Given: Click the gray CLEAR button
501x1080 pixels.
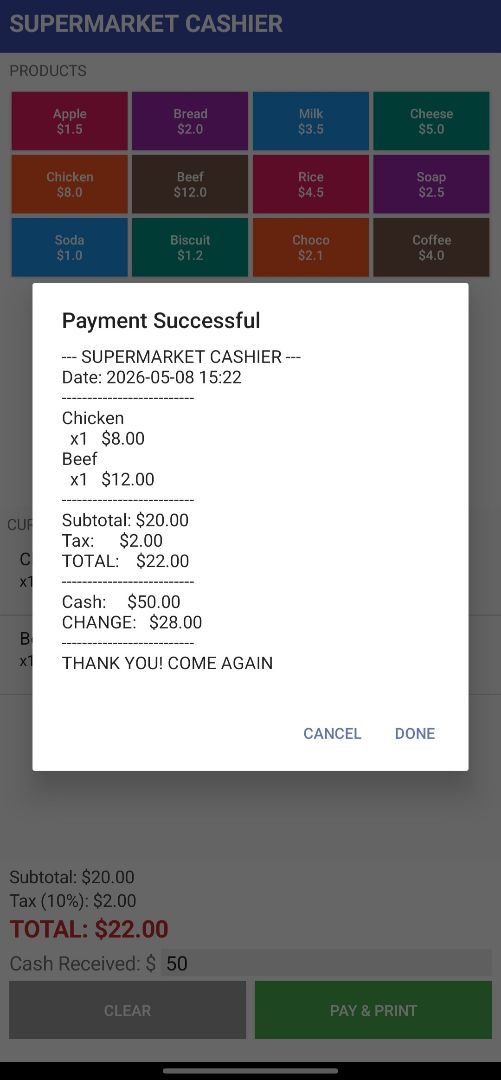Looking at the screenshot, I should tap(127, 1010).
